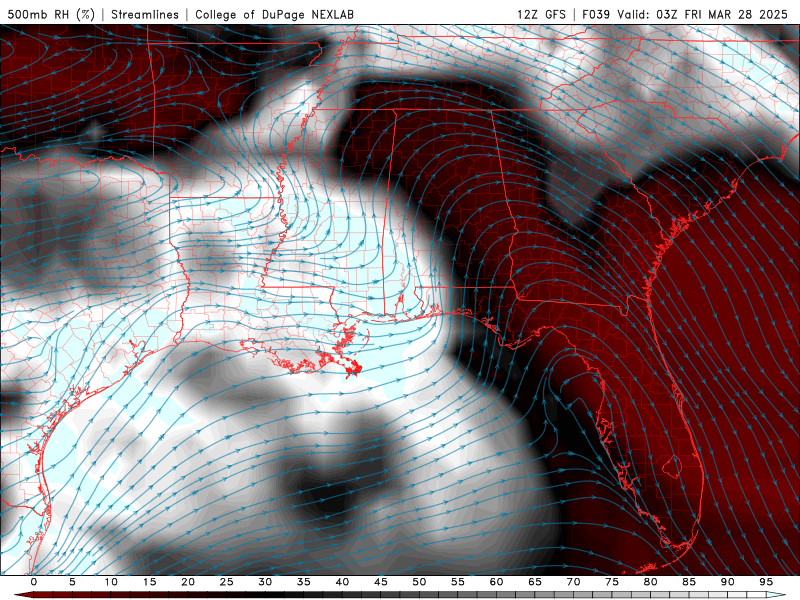Click the 40 value on color scale
Viewport: 800px width, 600px height.
click(x=342, y=582)
